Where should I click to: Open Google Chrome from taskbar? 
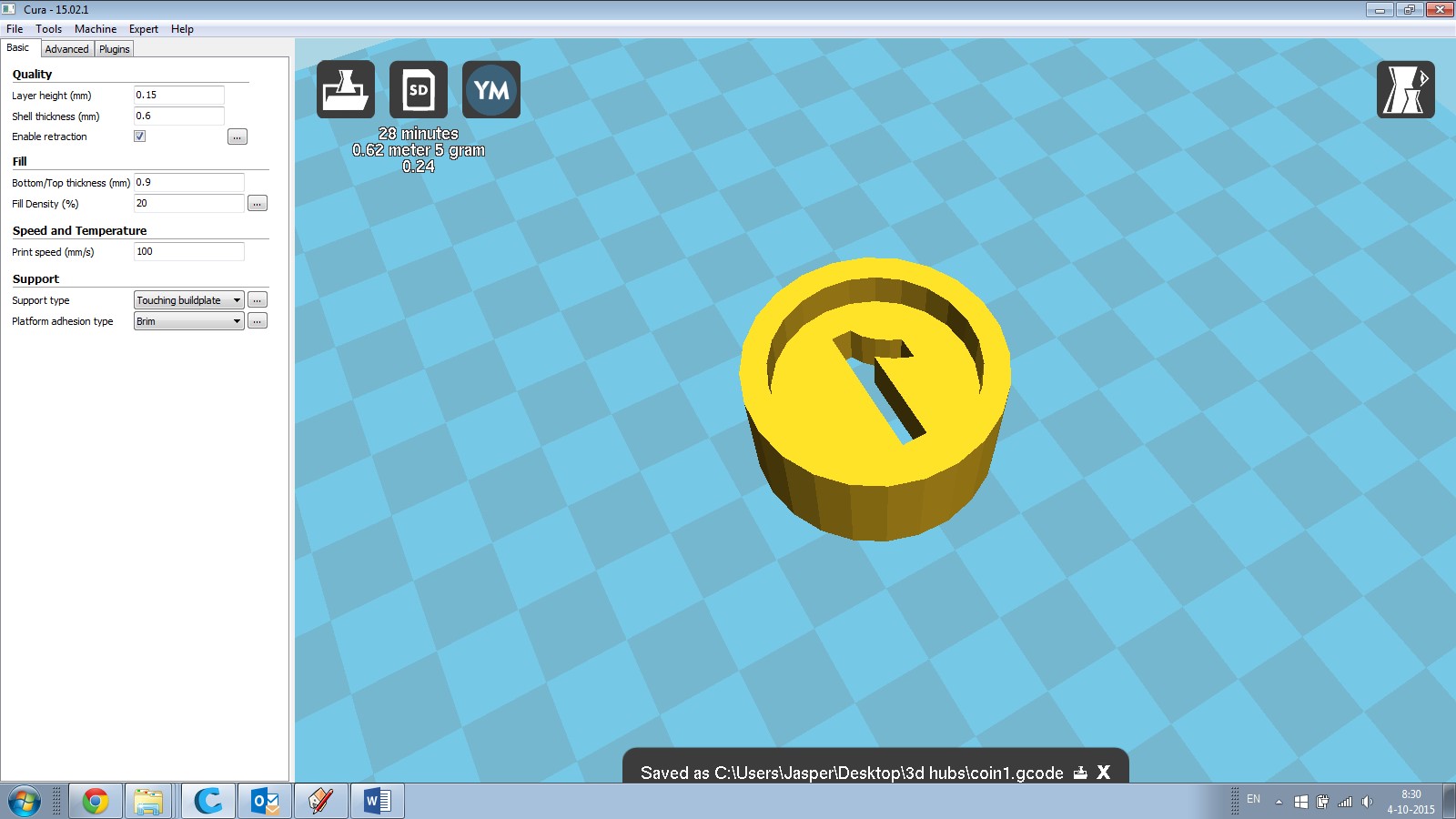[x=96, y=801]
